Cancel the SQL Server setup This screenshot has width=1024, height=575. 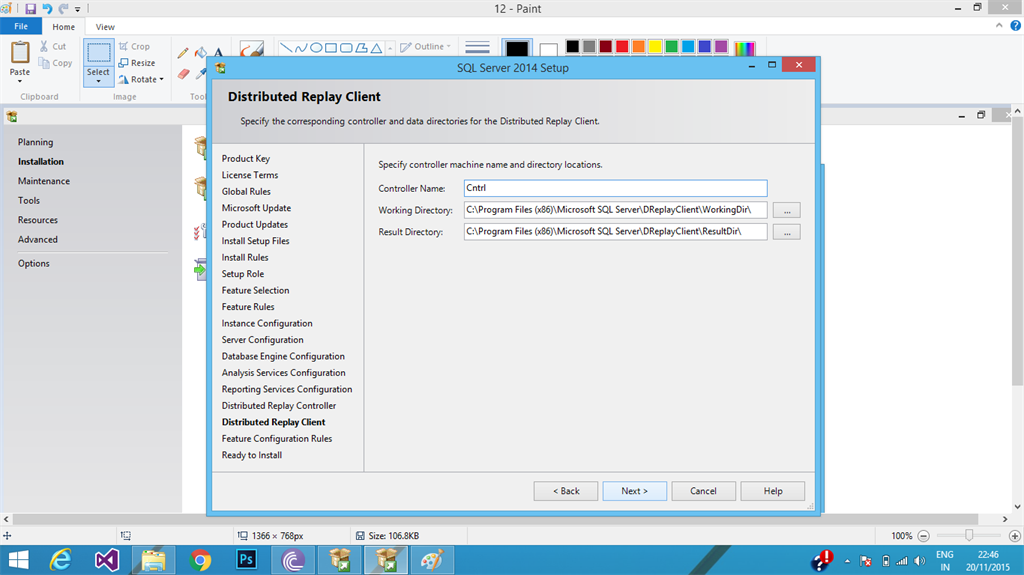703,491
